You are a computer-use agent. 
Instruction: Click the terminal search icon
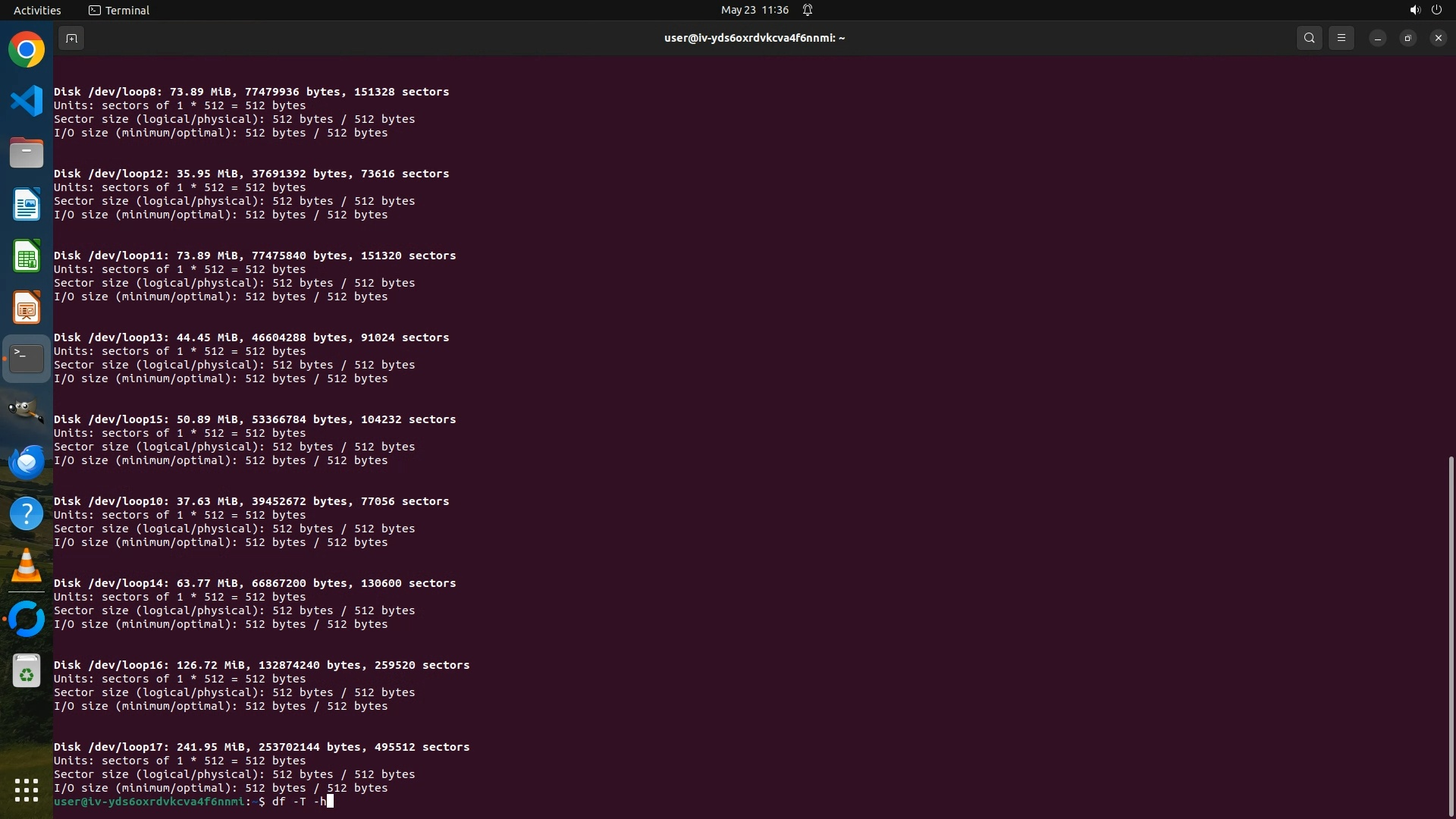click(1309, 38)
